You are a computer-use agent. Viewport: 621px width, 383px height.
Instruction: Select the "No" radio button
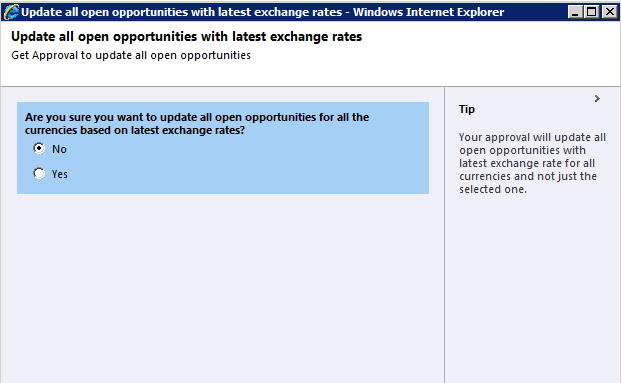tap(39, 149)
